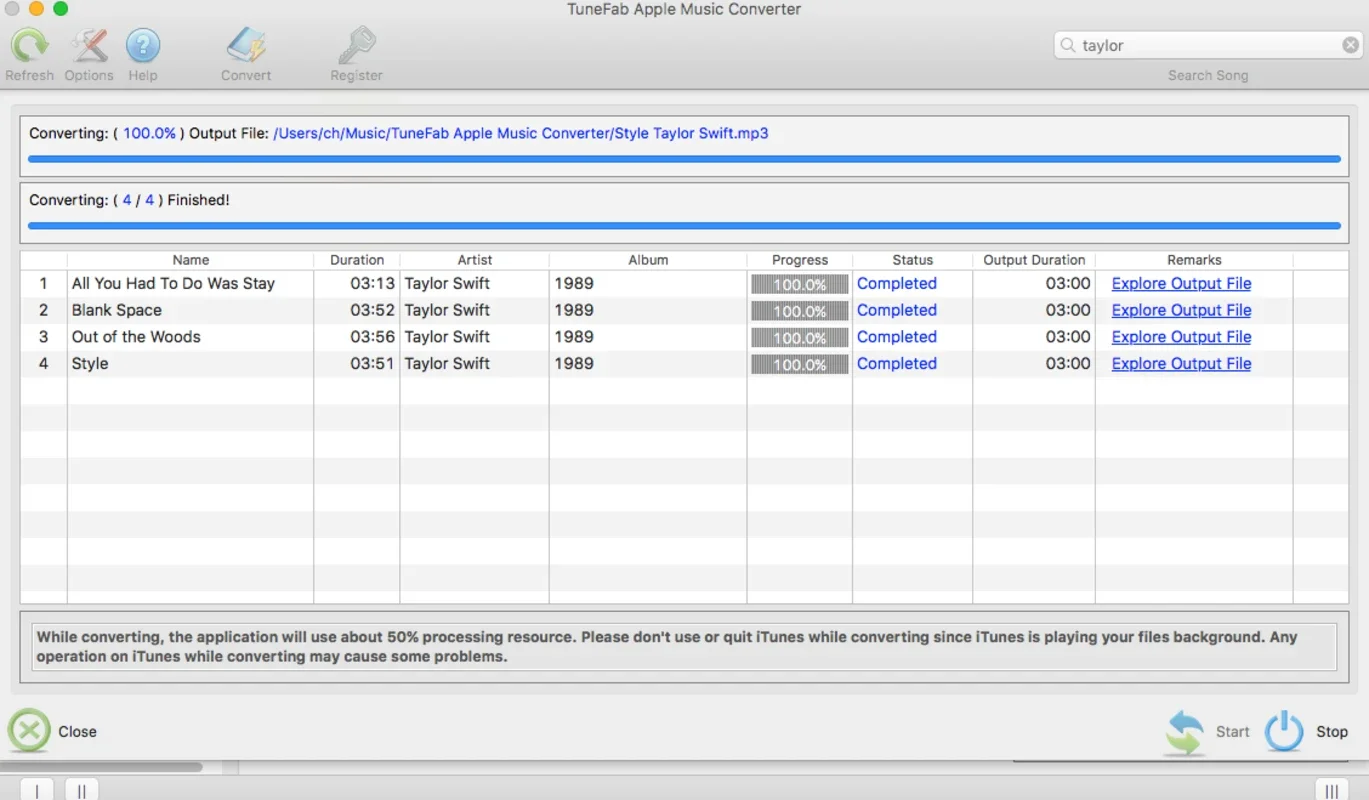The width and height of the screenshot is (1369, 800).
Task: Click the green window zoom button
Action: coord(60,9)
